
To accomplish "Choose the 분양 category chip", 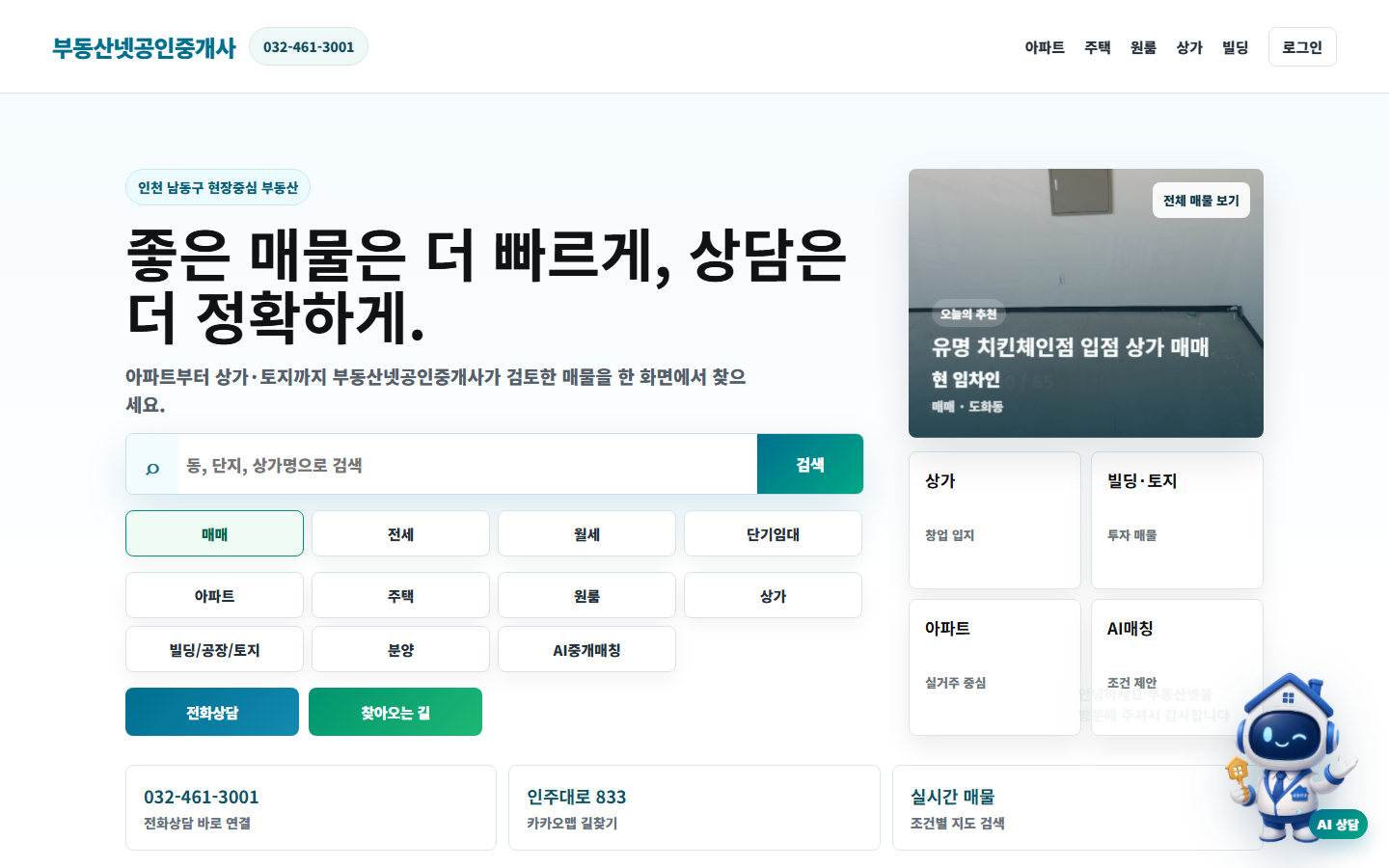I will pos(400,649).
